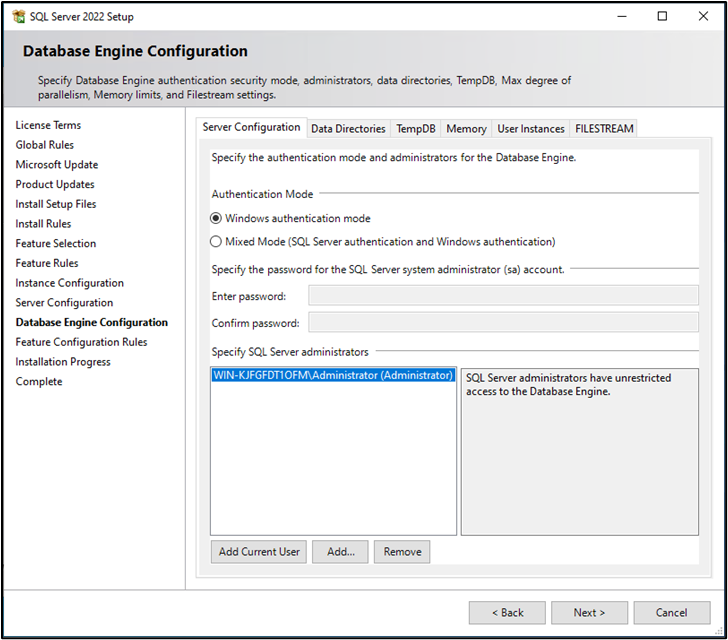The image size is (728, 640).
Task: Click Feature Configuration Rules step
Action: pos(81,342)
